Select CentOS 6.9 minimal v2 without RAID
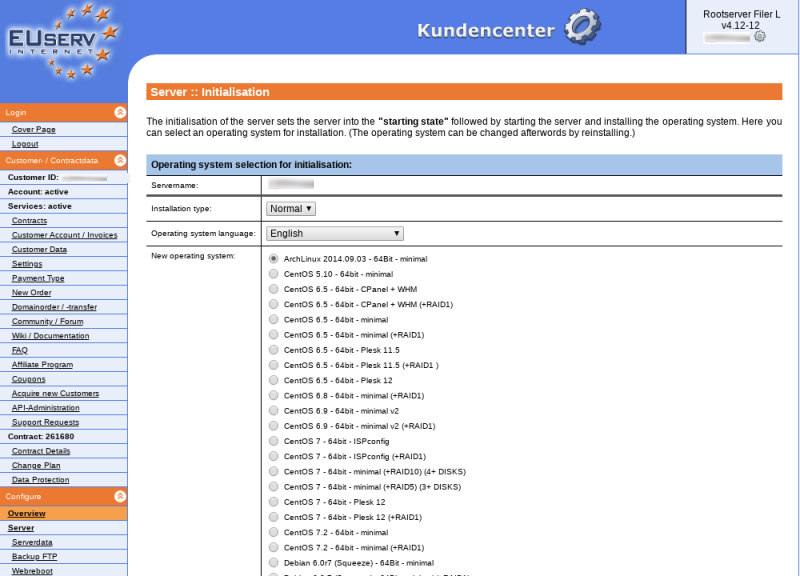The height and width of the screenshot is (576, 800). [x=273, y=411]
